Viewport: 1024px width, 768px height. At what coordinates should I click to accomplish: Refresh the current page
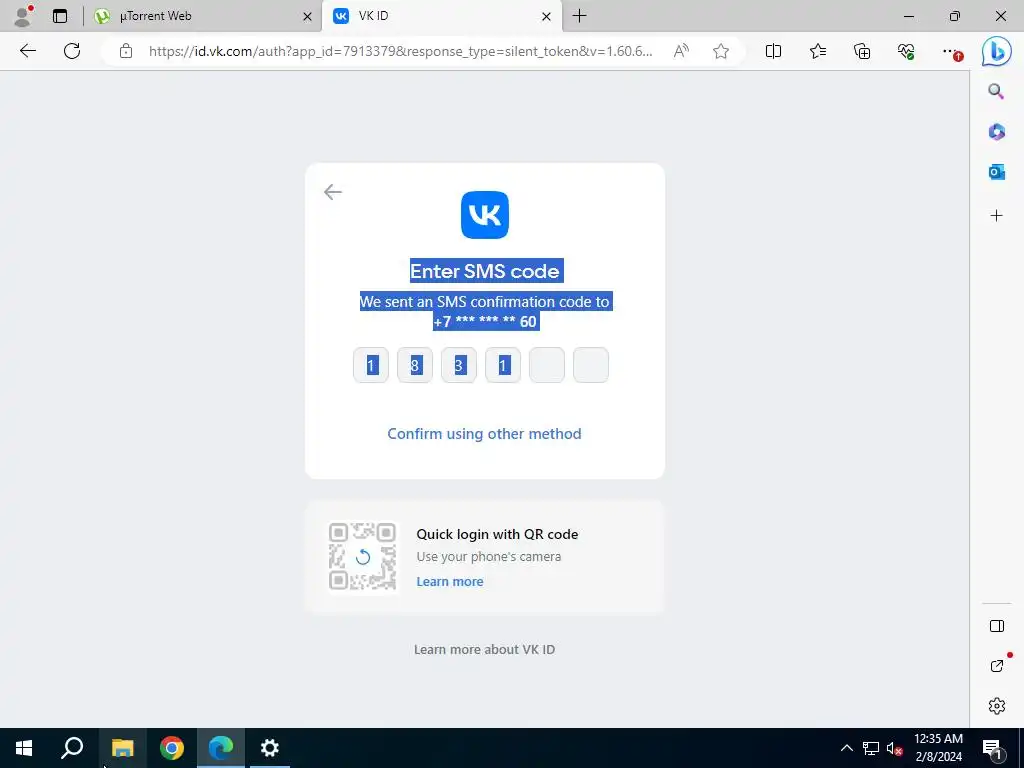(x=72, y=51)
